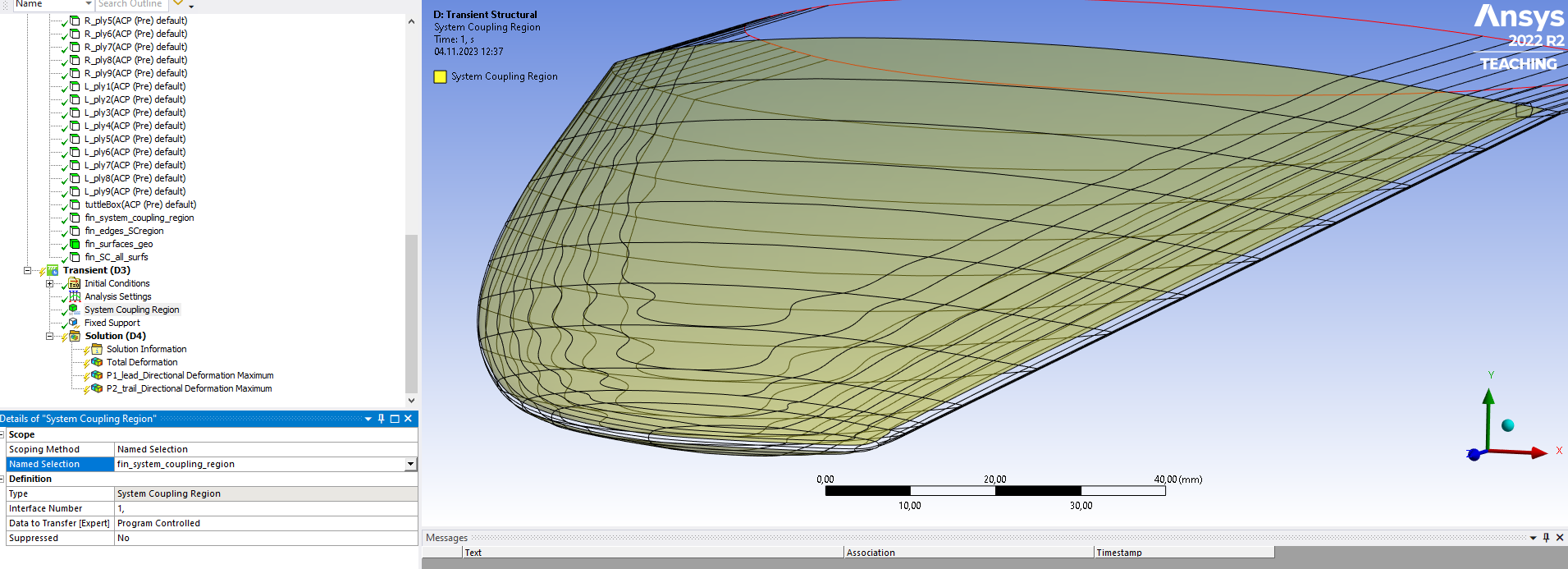Toggle the Details panel auto-hide pin
This screenshot has height=569, width=1568.
tap(381, 419)
